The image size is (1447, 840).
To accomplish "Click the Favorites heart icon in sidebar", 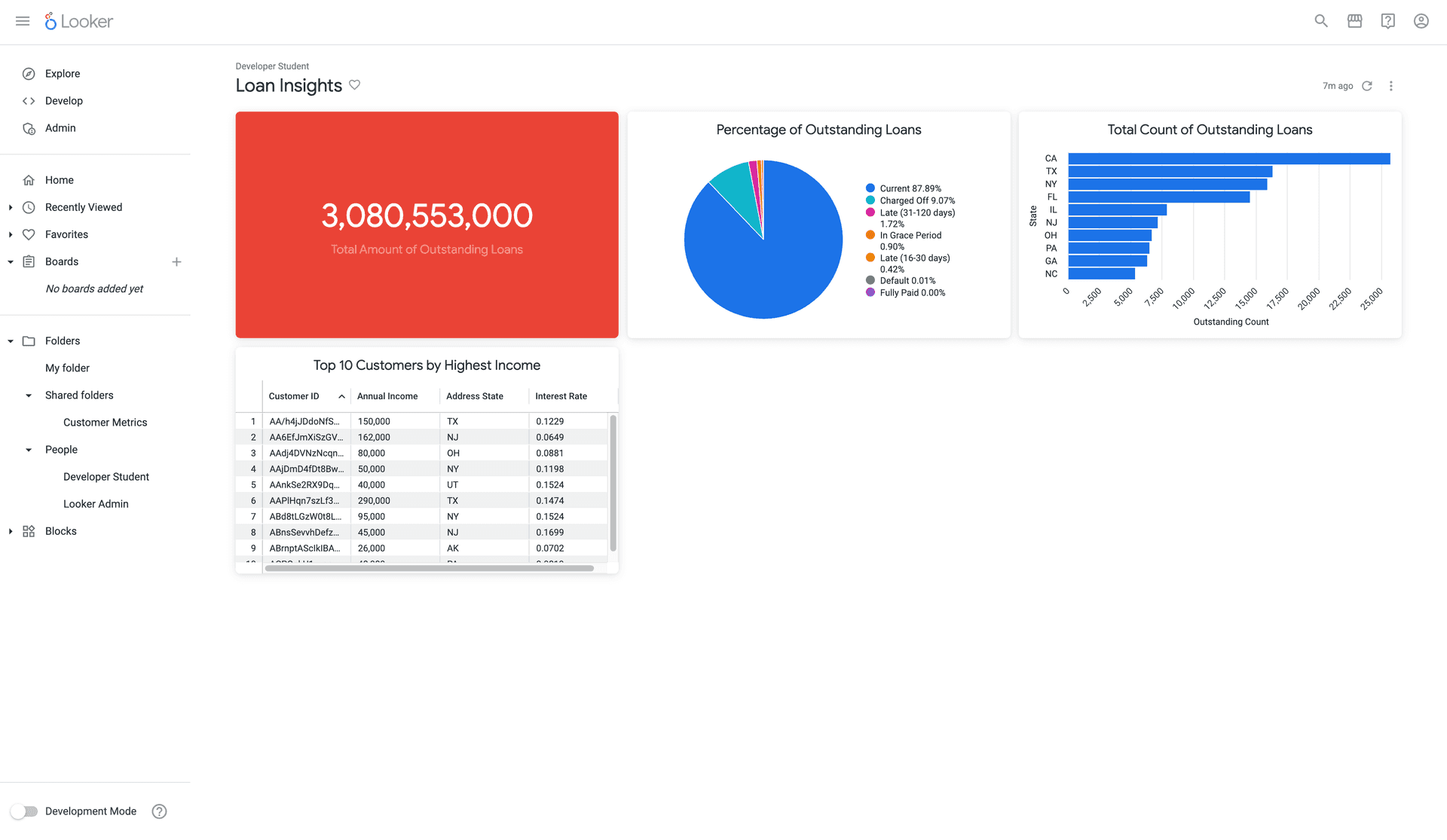I will click(29, 234).
